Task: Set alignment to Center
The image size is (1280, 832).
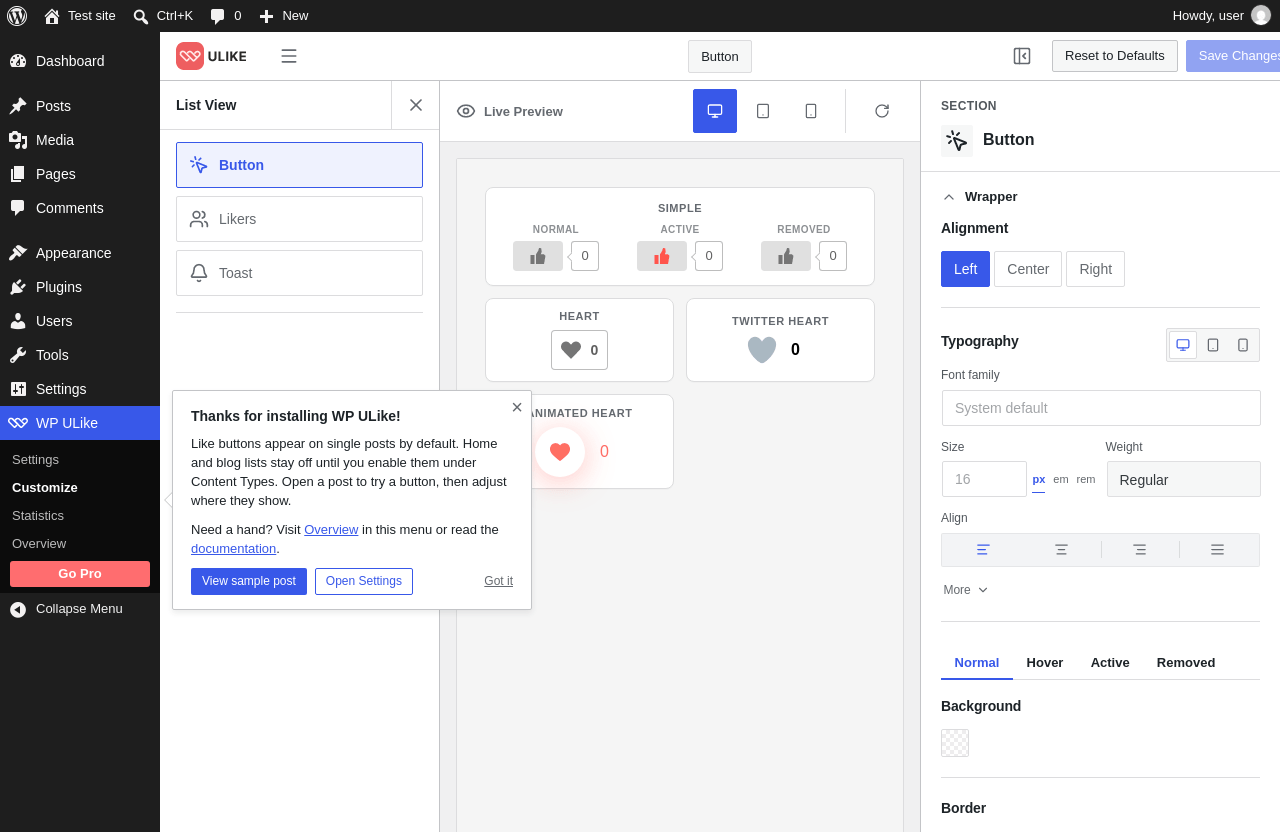Action: tap(1028, 269)
